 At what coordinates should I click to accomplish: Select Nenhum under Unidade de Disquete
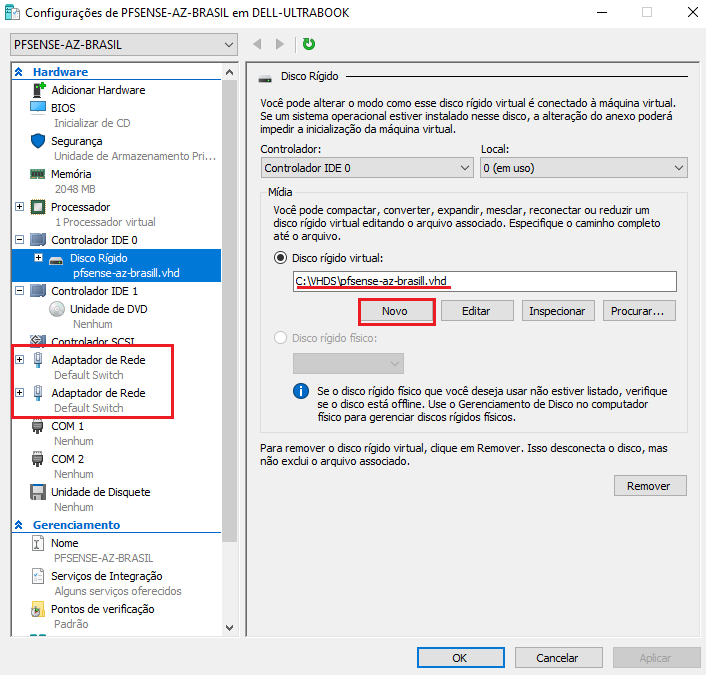coord(74,507)
